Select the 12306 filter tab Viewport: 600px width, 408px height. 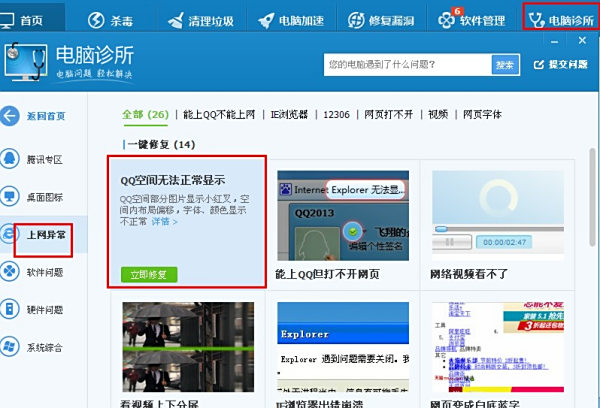pos(336,115)
